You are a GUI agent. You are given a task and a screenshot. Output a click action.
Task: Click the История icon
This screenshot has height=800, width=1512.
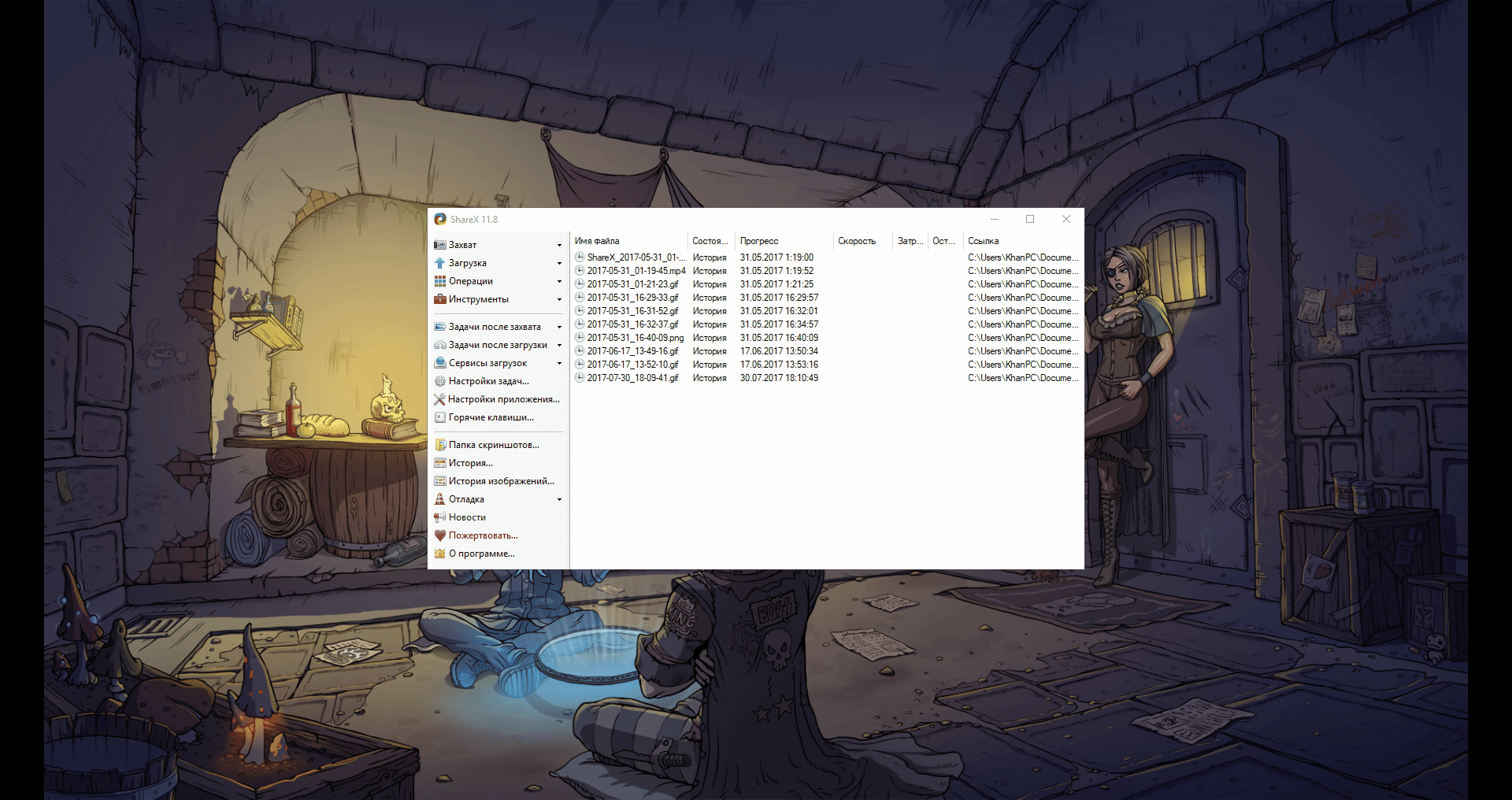[x=440, y=463]
